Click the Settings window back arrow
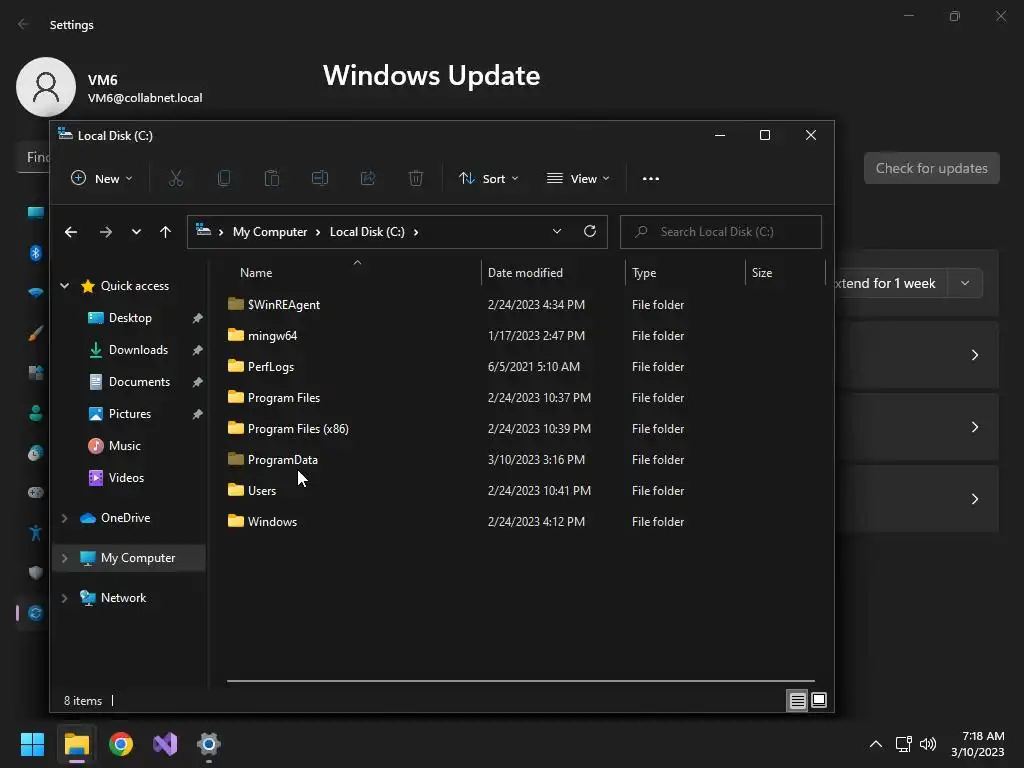This screenshot has height=768, width=1024. (x=24, y=24)
